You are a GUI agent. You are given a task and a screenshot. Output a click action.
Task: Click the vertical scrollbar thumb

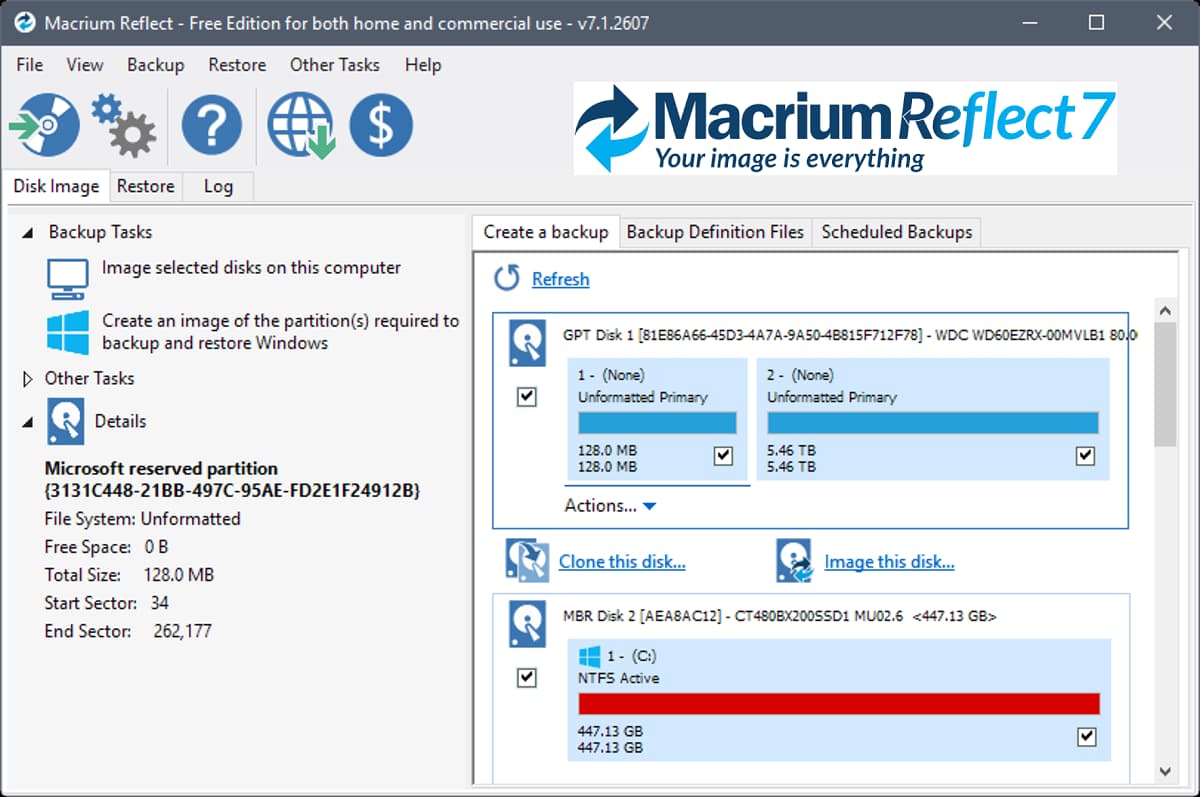tap(1164, 383)
